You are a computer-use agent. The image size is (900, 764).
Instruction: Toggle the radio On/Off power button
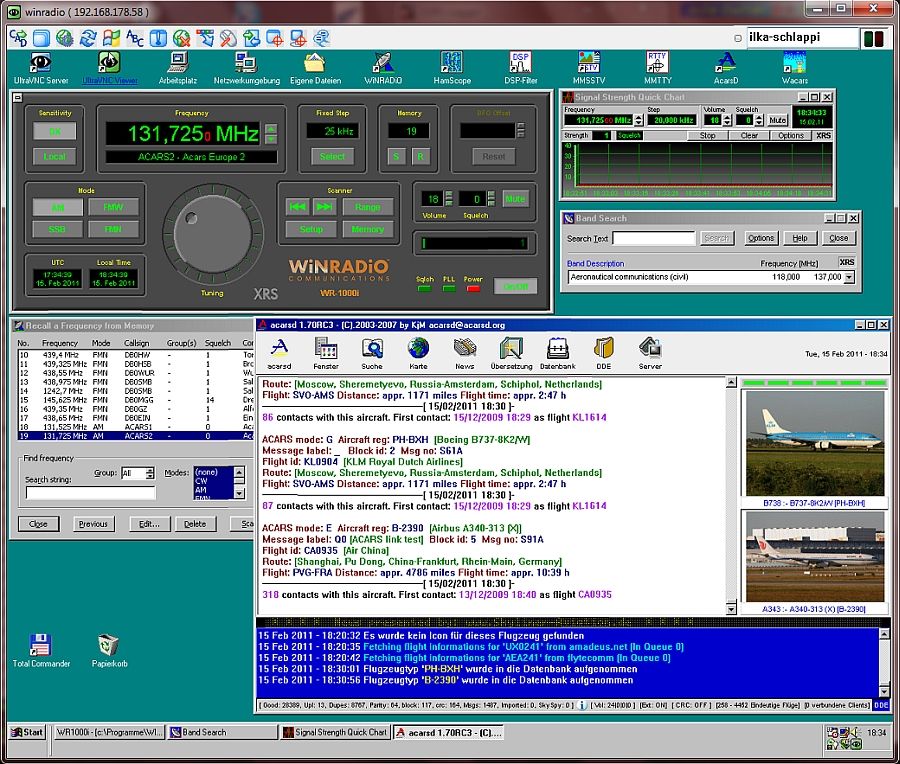pyautogui.click(x=515, y=286)
